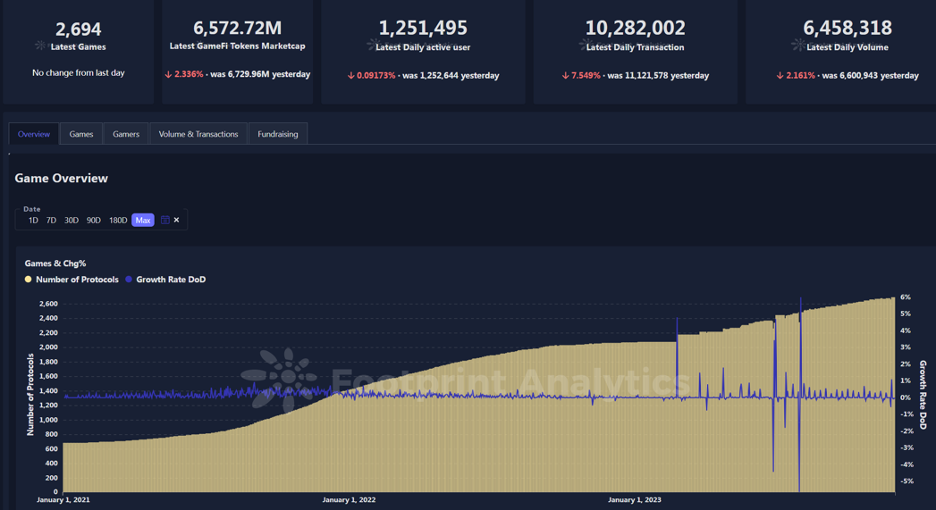Click the red down arrow under GameFi Tokens Marketcap
Image resolution: width=936 pixels, height=510 pixels.
[168, 75]
